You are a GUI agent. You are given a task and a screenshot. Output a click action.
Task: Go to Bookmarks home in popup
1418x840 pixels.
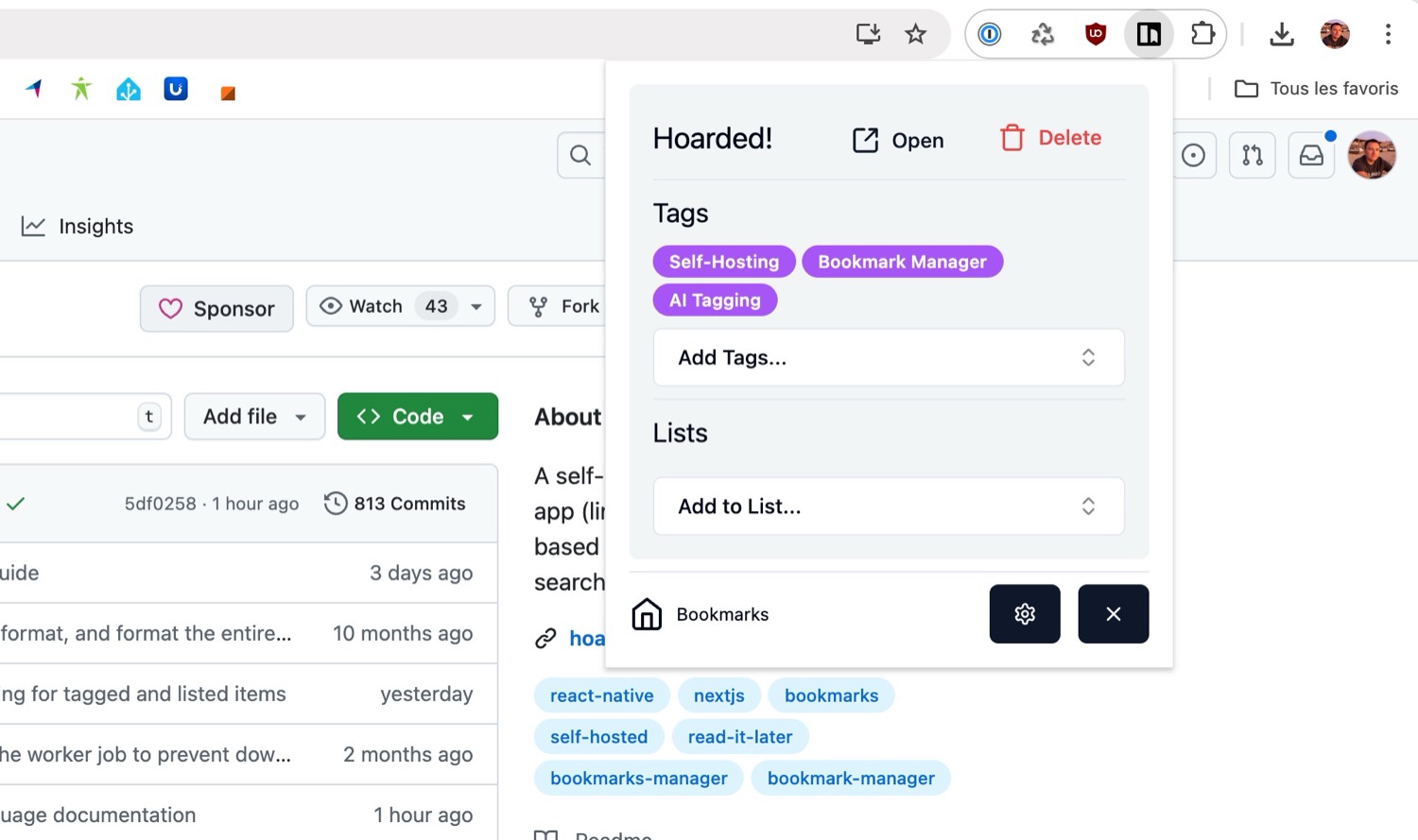(x=700, y=614)
